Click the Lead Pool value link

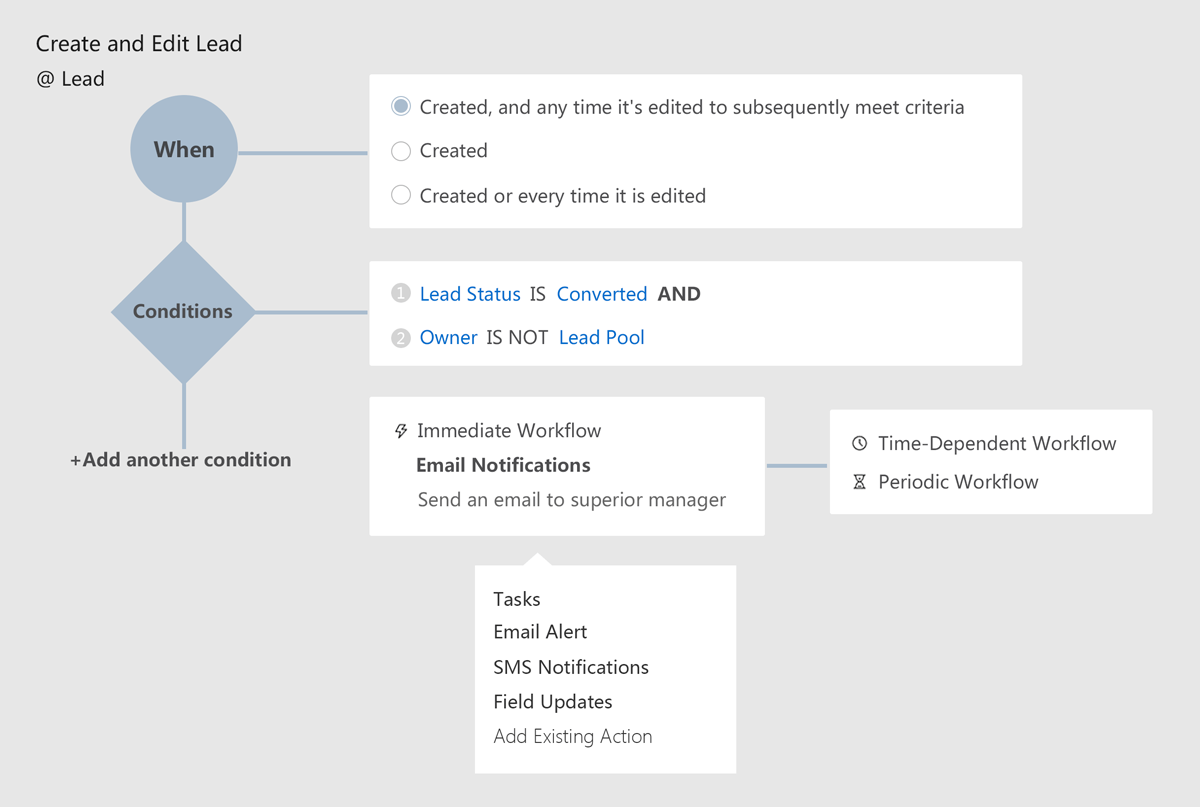tap(601, 338)
